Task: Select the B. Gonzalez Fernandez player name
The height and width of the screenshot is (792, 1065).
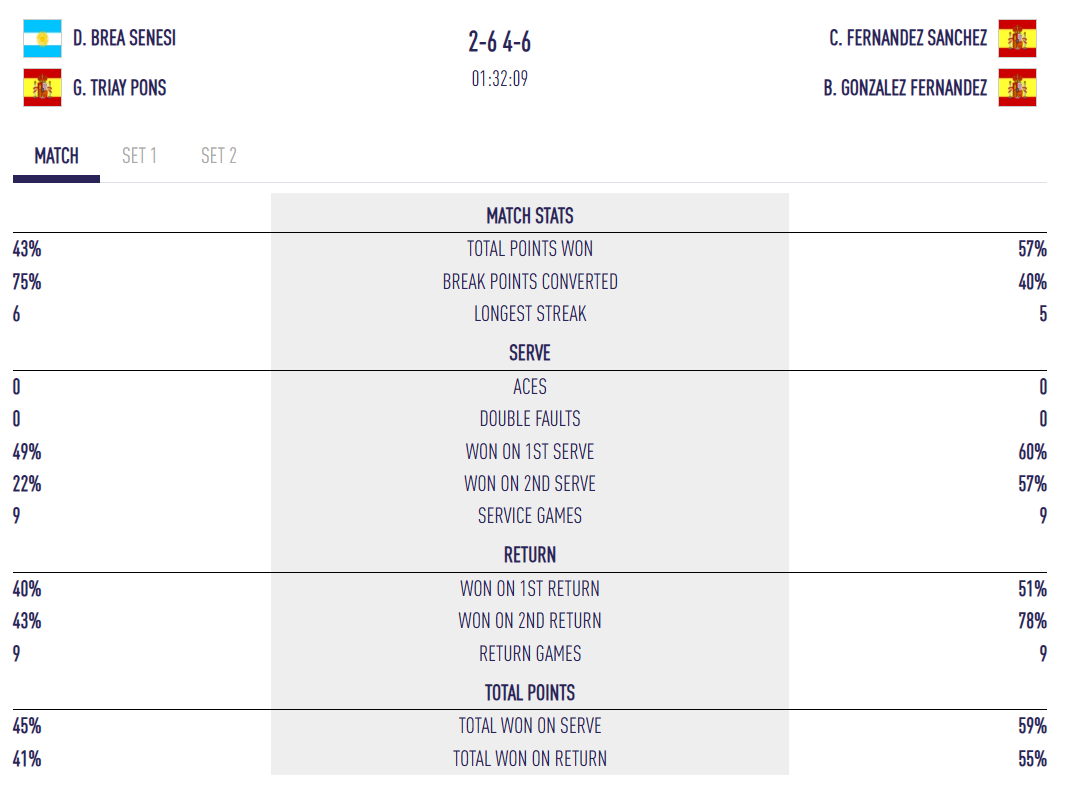Action: pos(905,88)
